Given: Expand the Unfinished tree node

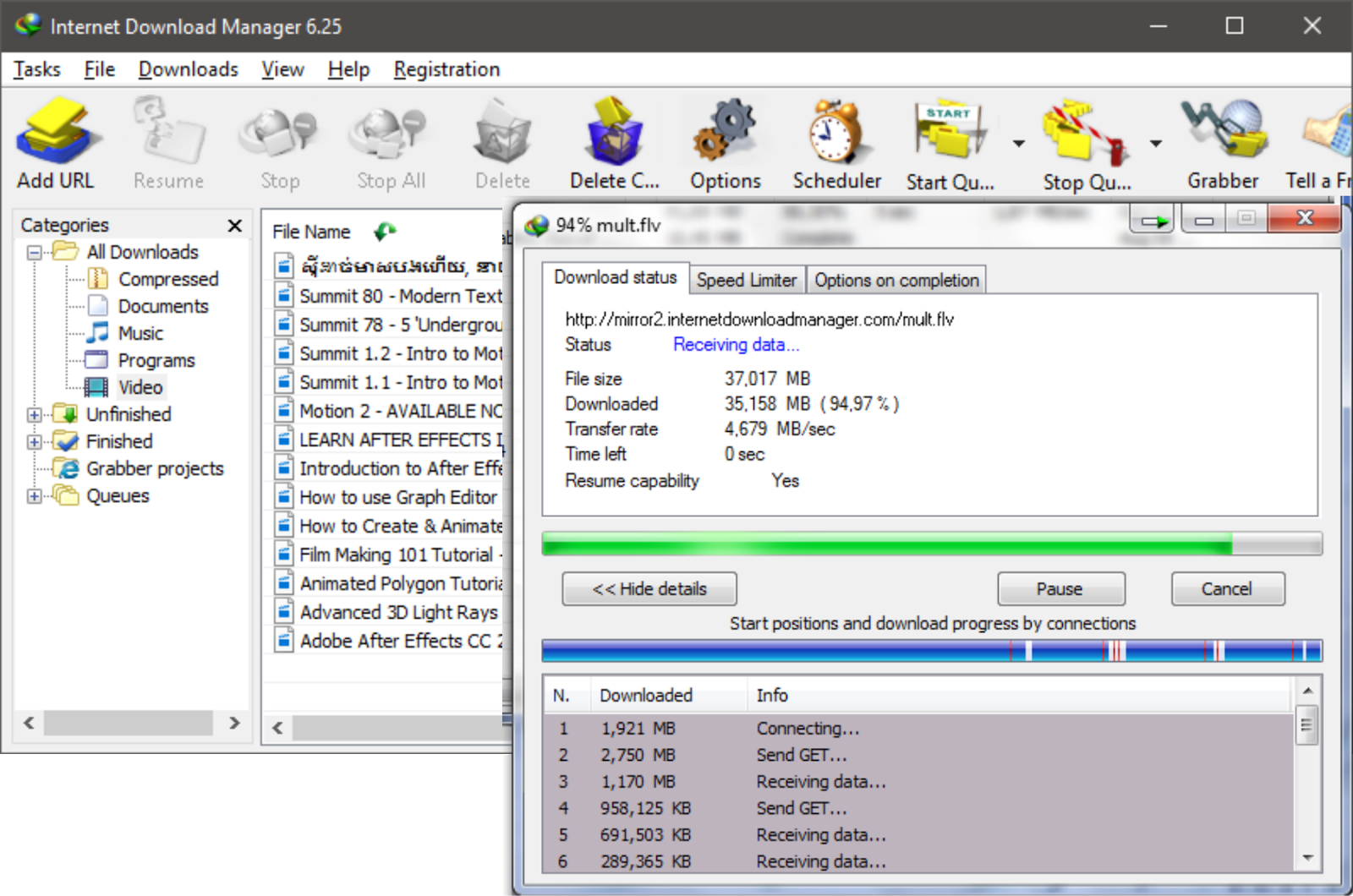Looking at the screenshot, I should (x=35, y=414).
